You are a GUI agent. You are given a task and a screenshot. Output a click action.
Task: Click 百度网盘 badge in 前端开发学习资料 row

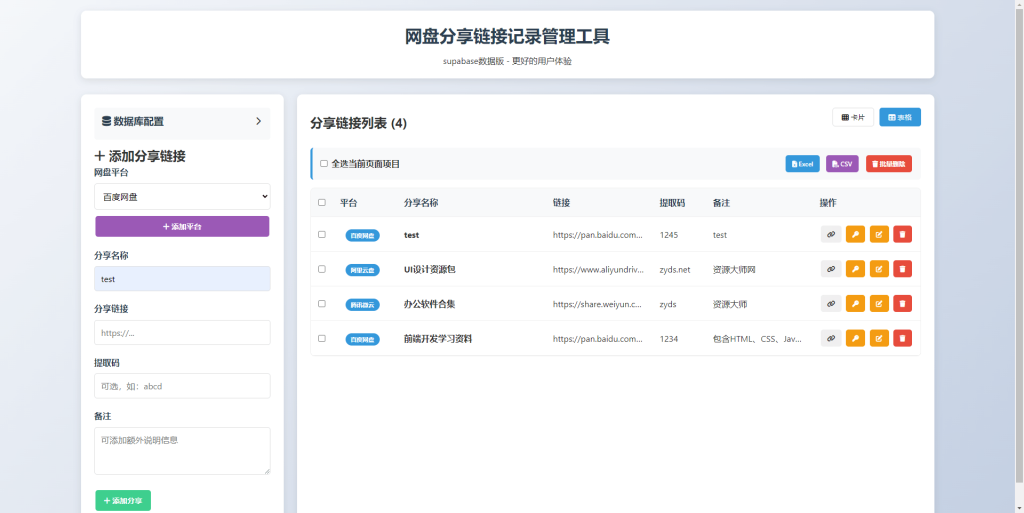pos(362,339)
